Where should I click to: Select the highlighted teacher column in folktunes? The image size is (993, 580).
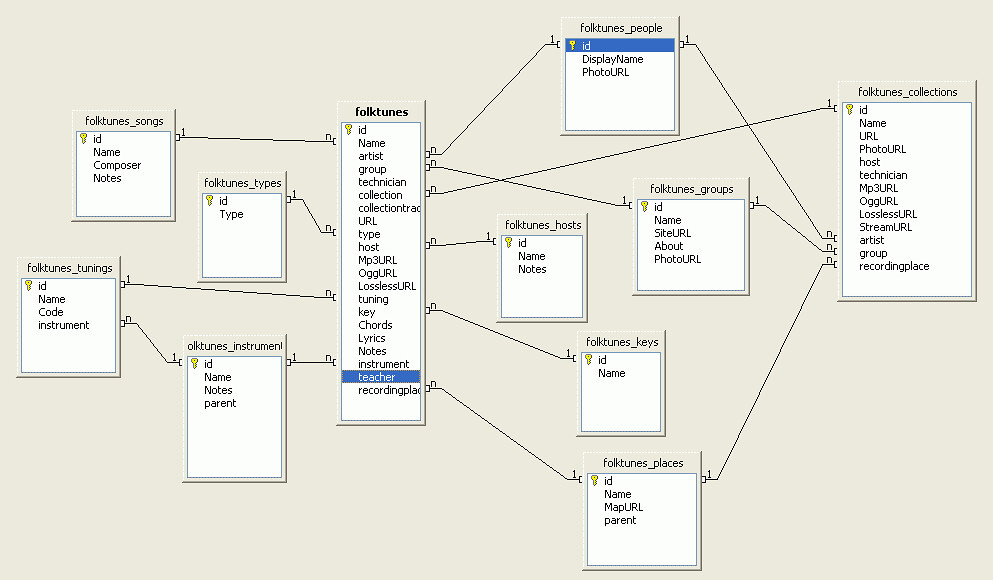click(376, 377)
